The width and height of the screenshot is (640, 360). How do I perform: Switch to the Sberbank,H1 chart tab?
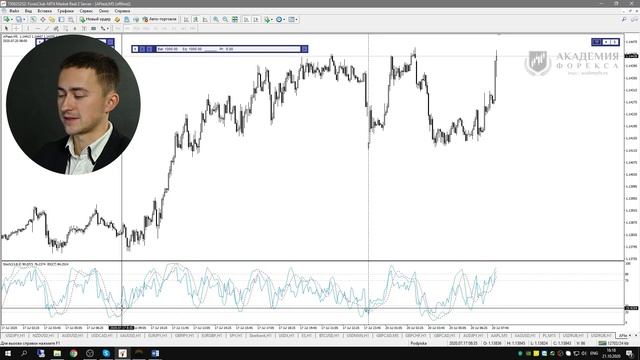[x=260, y=336]
